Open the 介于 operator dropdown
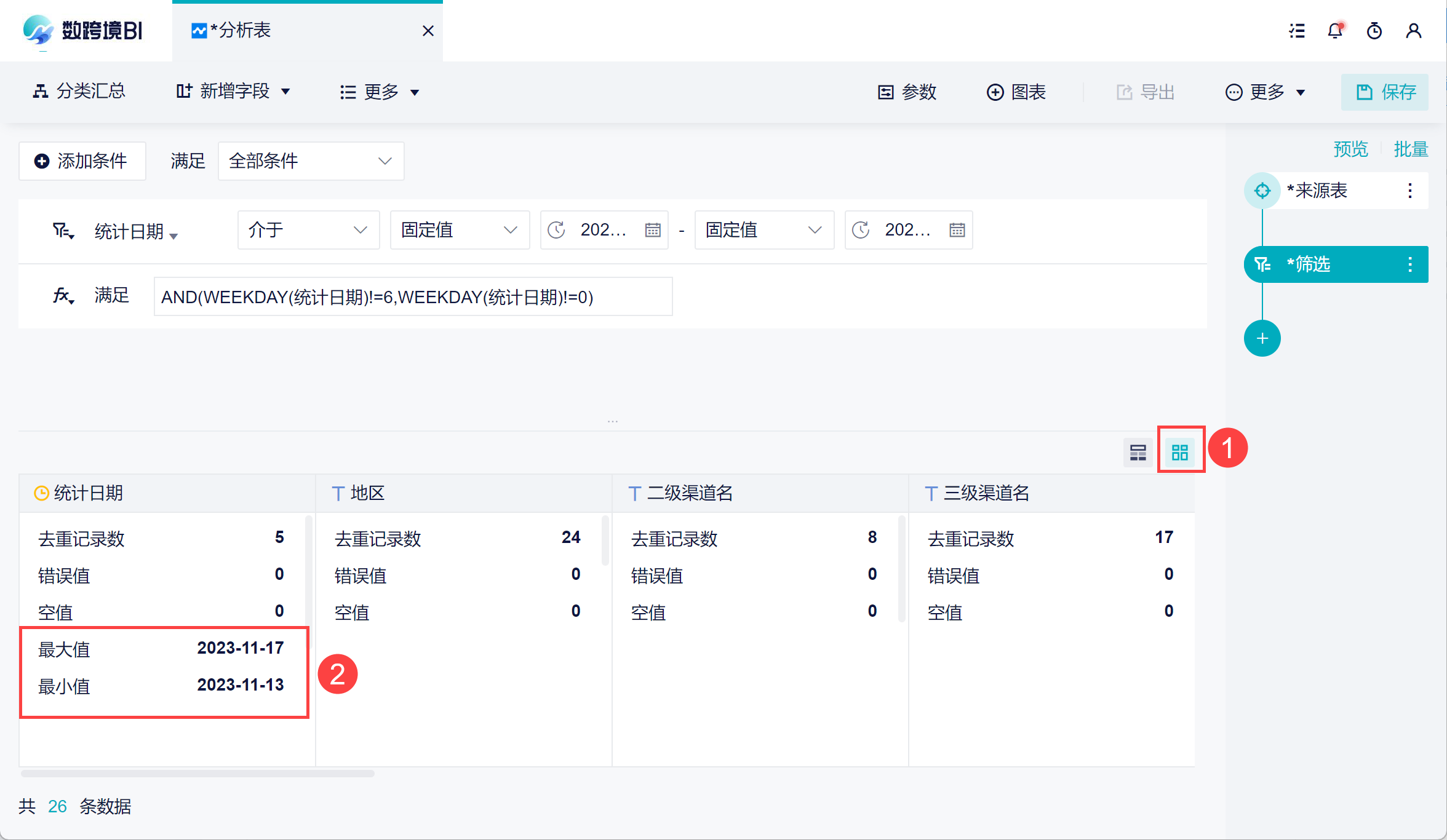The height and width of the screenshot is (840, 1447). (308, 230)
